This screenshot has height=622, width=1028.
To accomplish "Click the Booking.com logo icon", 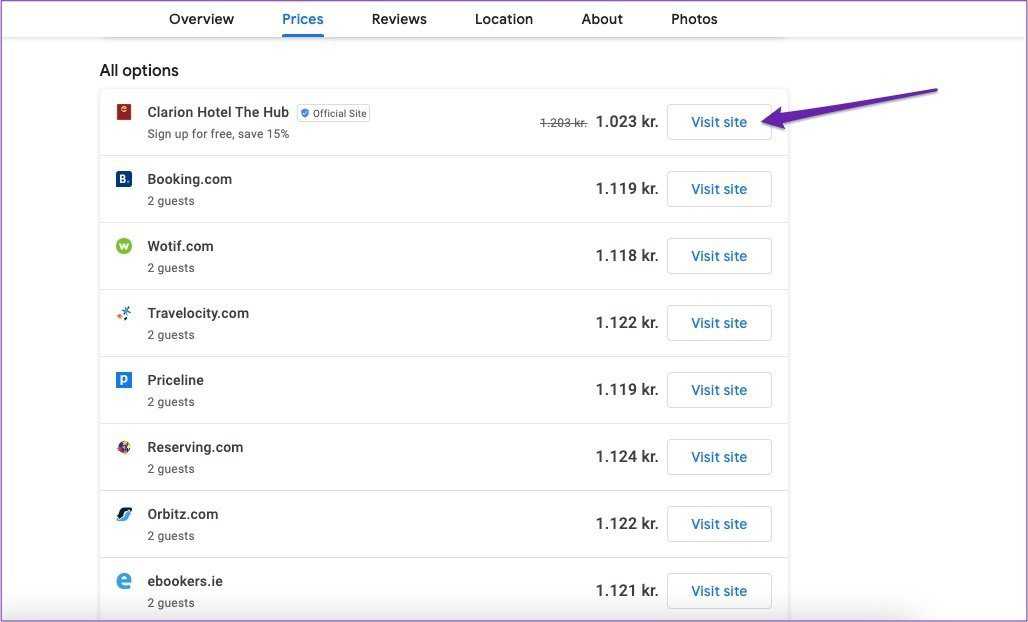I will [x=124, y=179].
